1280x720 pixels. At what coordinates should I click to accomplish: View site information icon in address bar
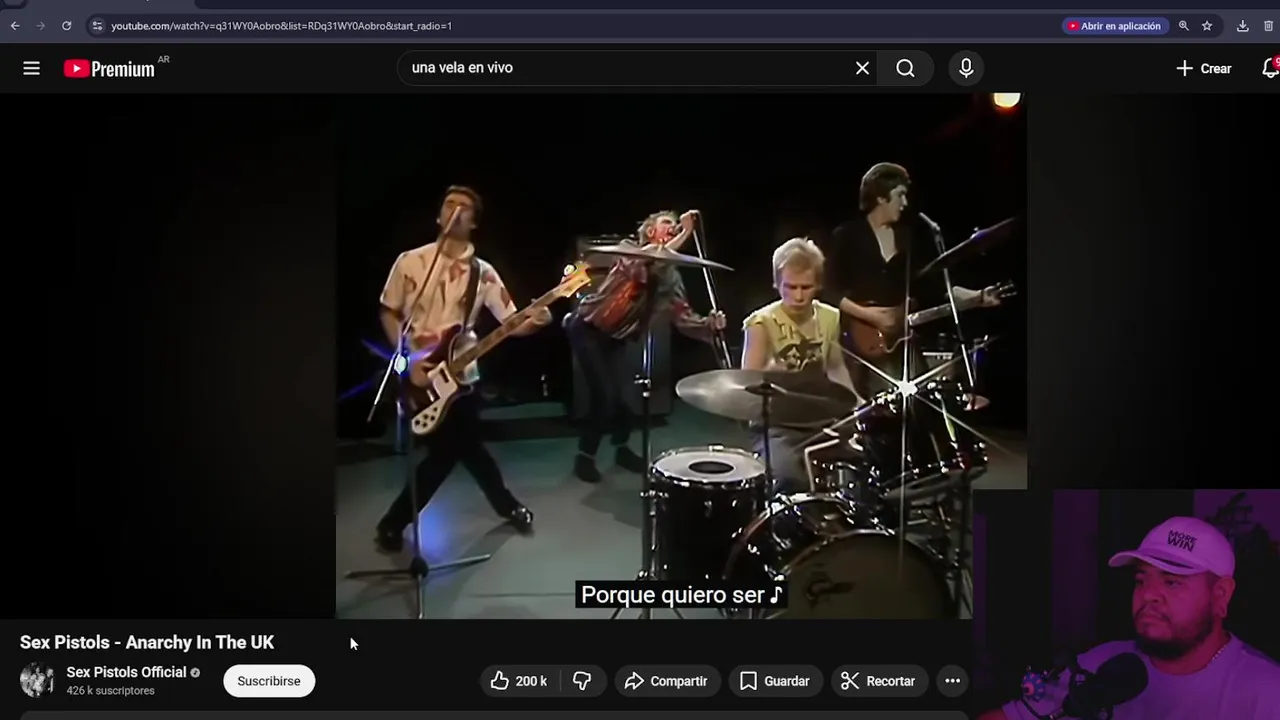(97, 26)
